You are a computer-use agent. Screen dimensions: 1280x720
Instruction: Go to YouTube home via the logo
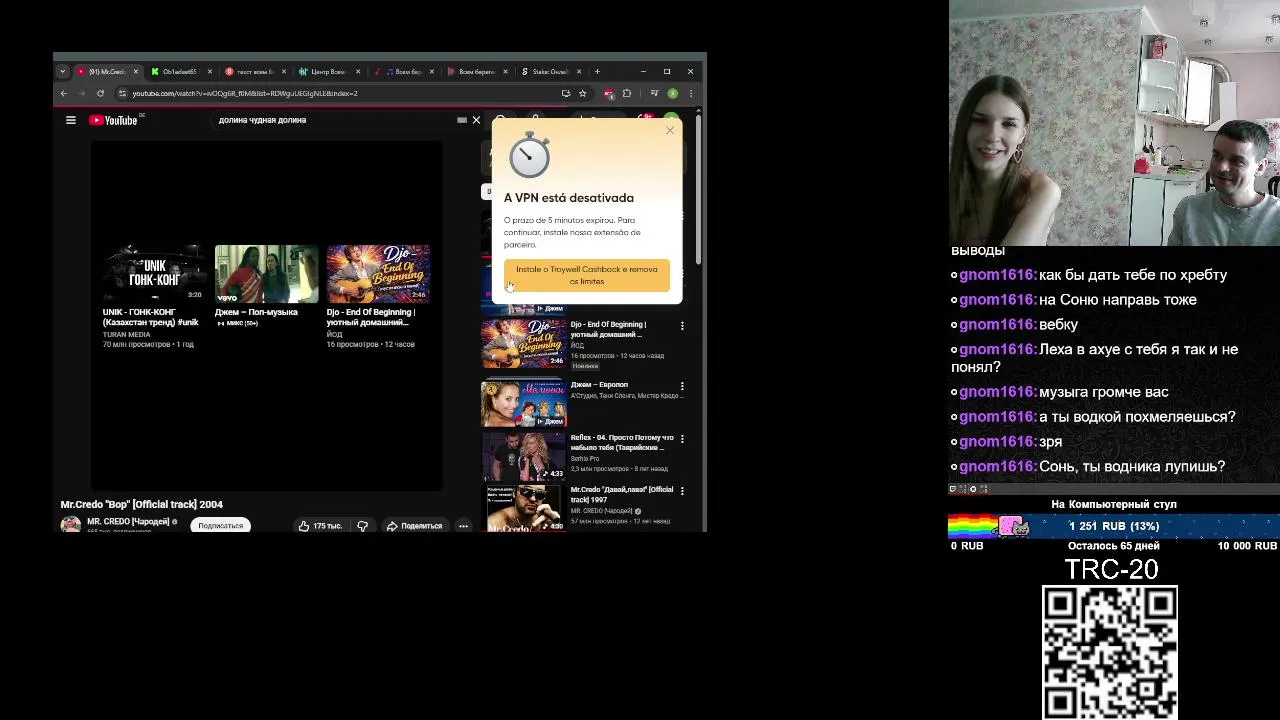click(x=113, y=120)
